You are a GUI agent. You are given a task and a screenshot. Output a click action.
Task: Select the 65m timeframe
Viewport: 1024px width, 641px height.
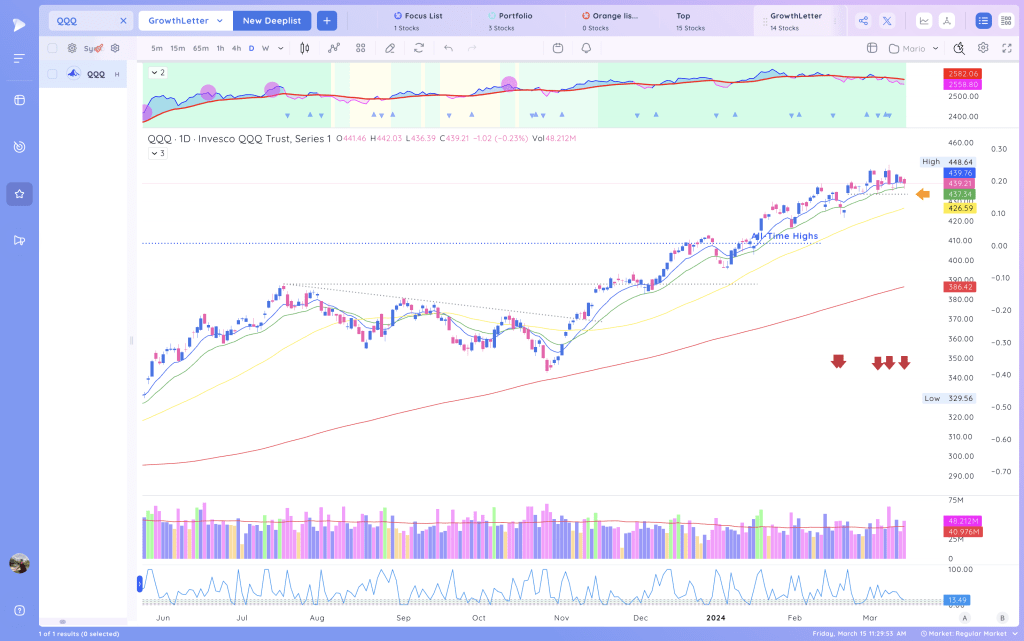coord(200,48)
